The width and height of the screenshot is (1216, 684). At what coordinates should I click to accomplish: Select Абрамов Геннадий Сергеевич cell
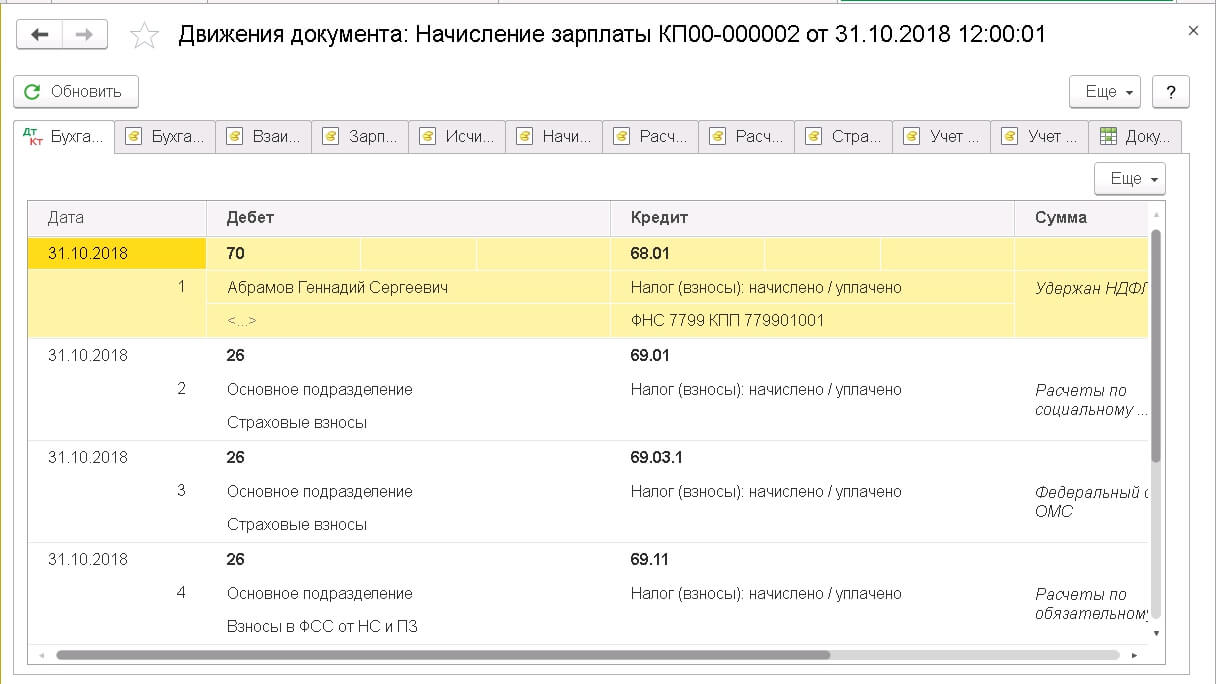click(x=409, y=288)
